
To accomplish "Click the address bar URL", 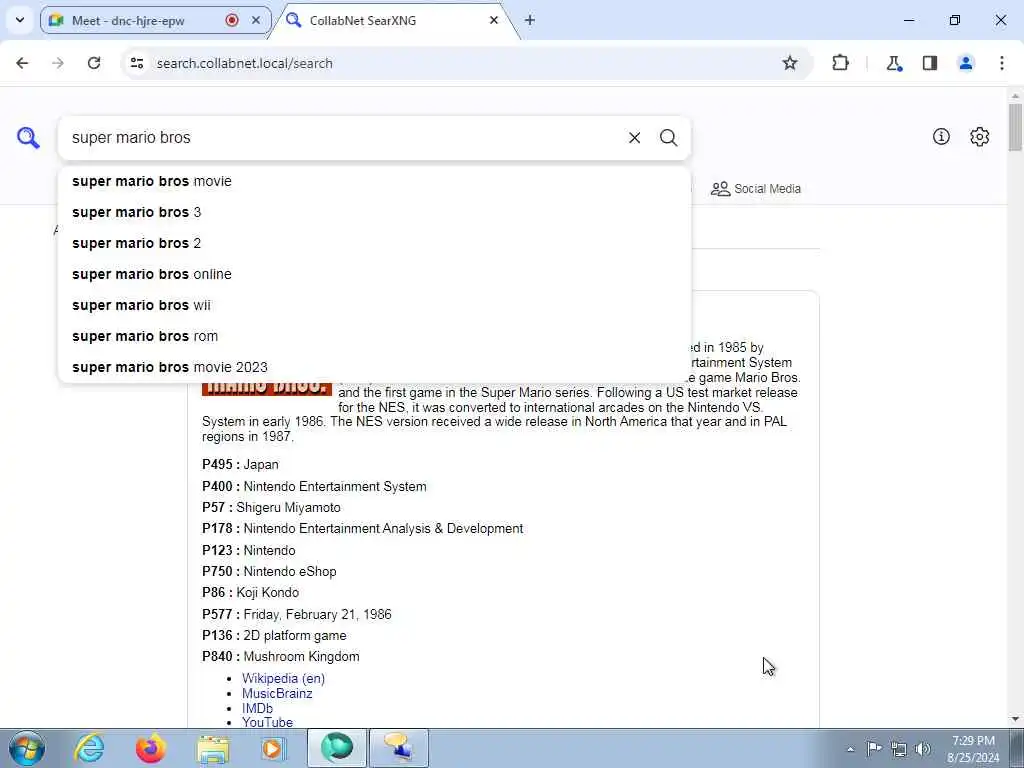I will [244, 63].
